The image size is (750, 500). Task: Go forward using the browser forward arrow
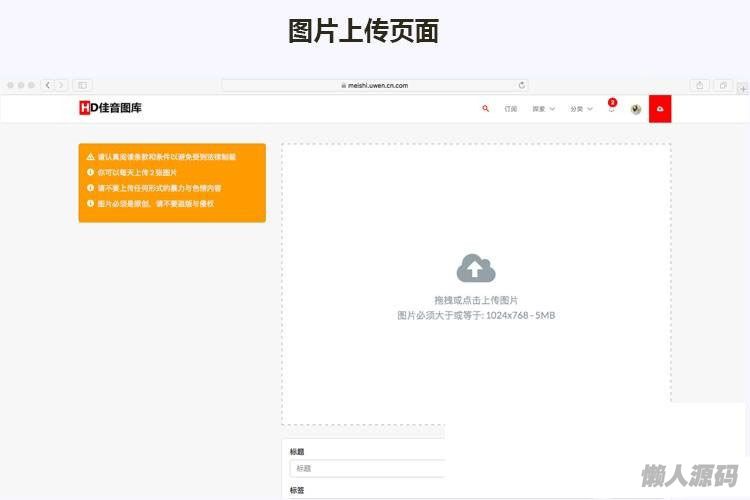[x=61, y=86]
